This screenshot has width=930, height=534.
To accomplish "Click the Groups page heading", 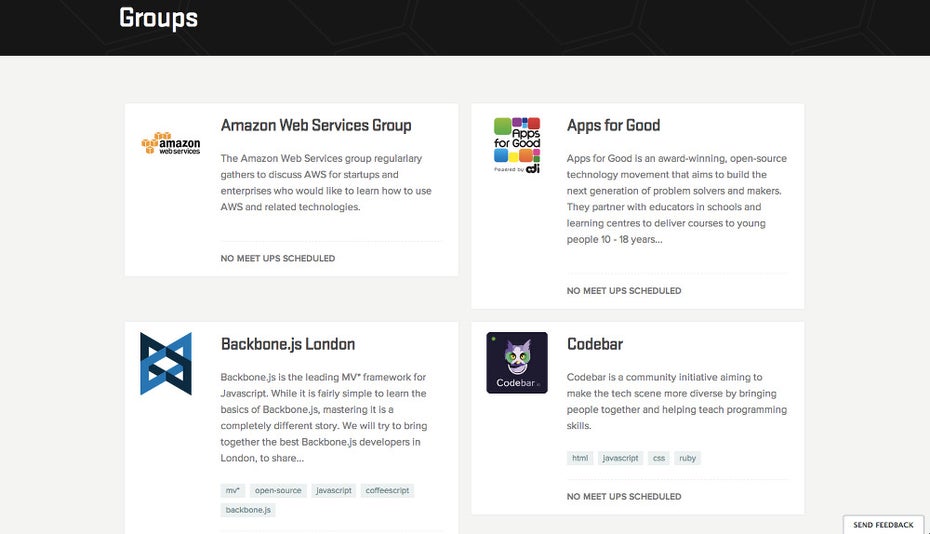I will tap(158, 18).
